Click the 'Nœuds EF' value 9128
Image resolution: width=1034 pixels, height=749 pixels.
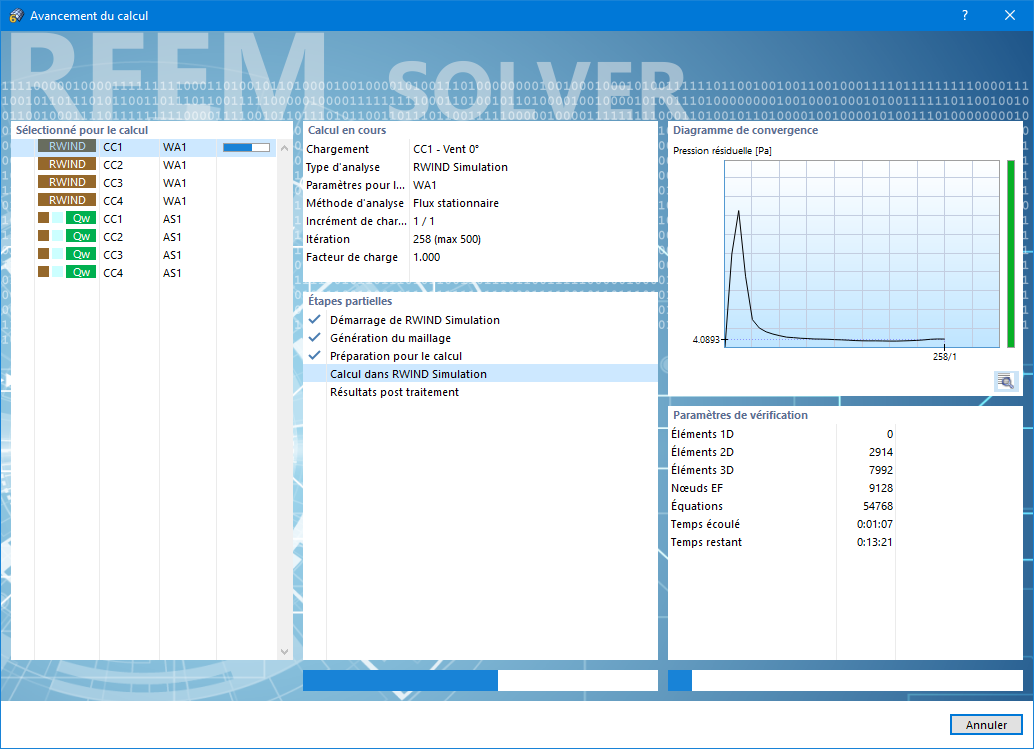880,488
